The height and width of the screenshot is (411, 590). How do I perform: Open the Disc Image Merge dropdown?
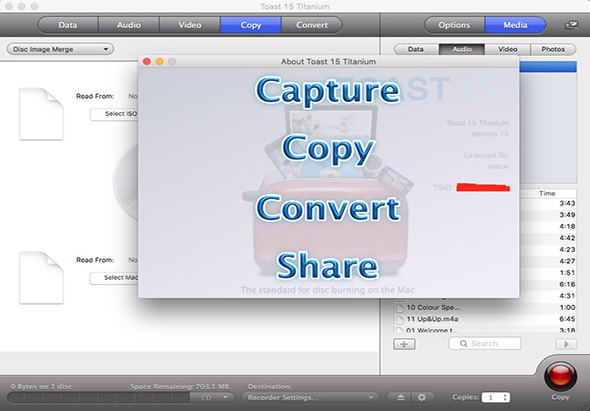point(60,49)
